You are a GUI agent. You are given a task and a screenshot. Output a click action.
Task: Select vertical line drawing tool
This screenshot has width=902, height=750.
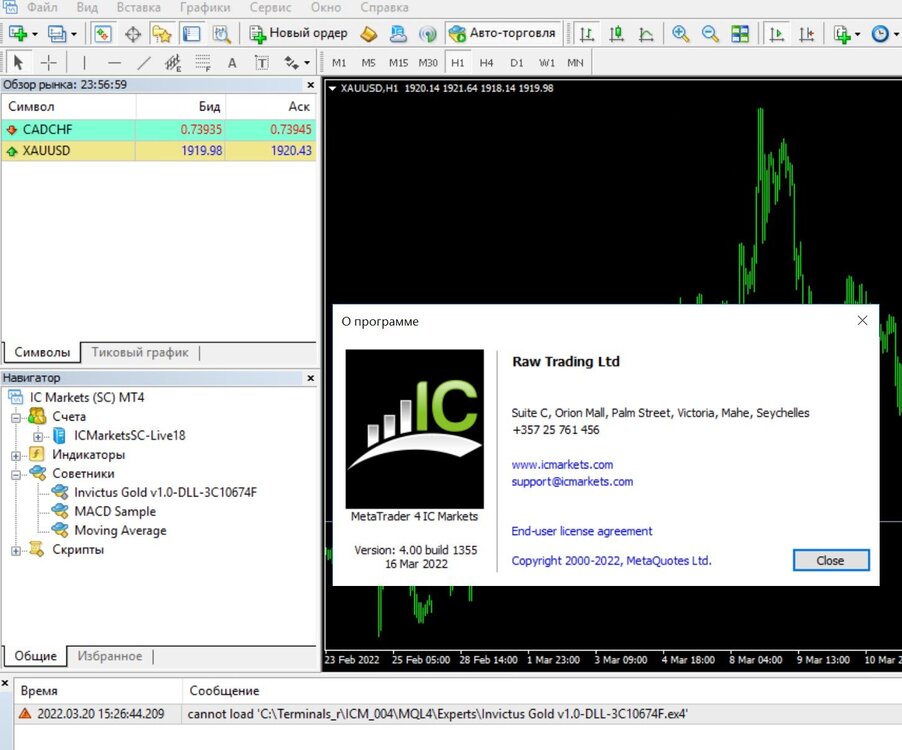pyautogui.click(x=84, y=62)
